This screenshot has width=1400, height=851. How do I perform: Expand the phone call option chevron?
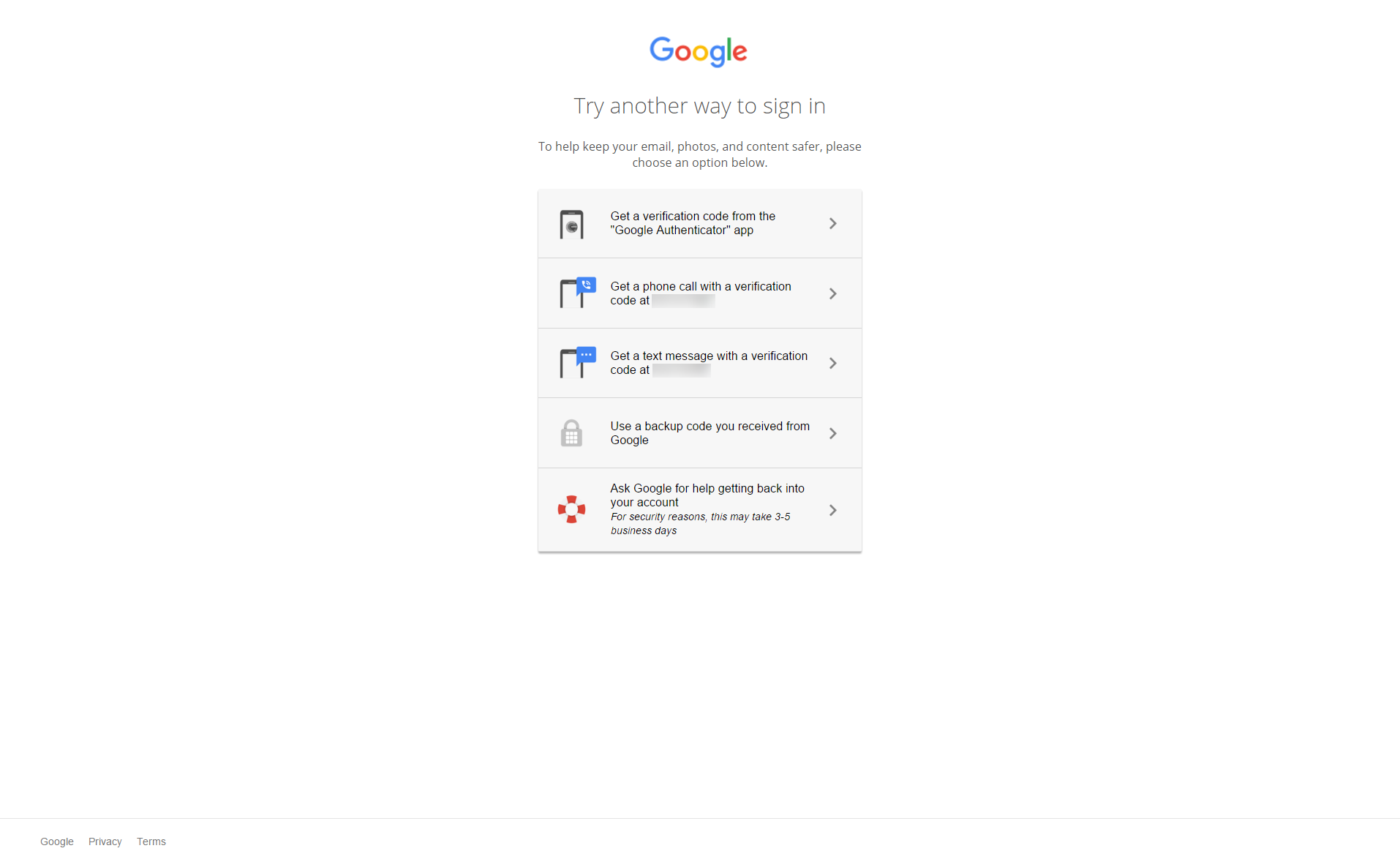point(832,293)
